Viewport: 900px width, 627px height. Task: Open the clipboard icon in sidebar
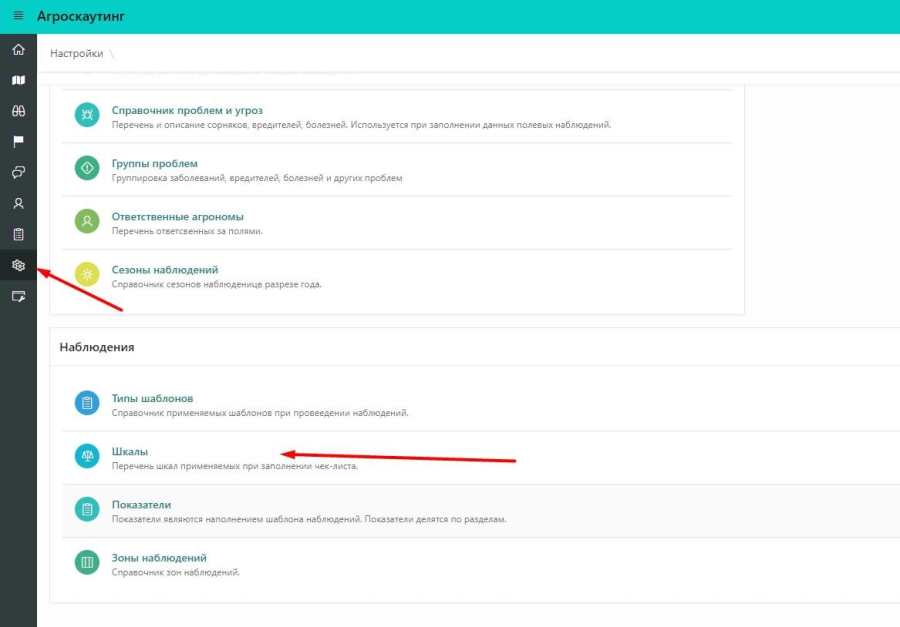click(18, 234)
